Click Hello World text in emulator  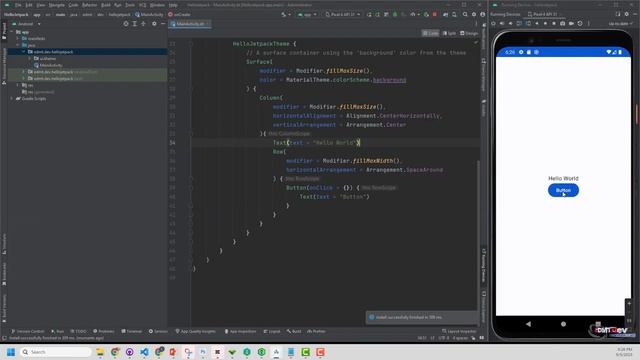(563, 178)
